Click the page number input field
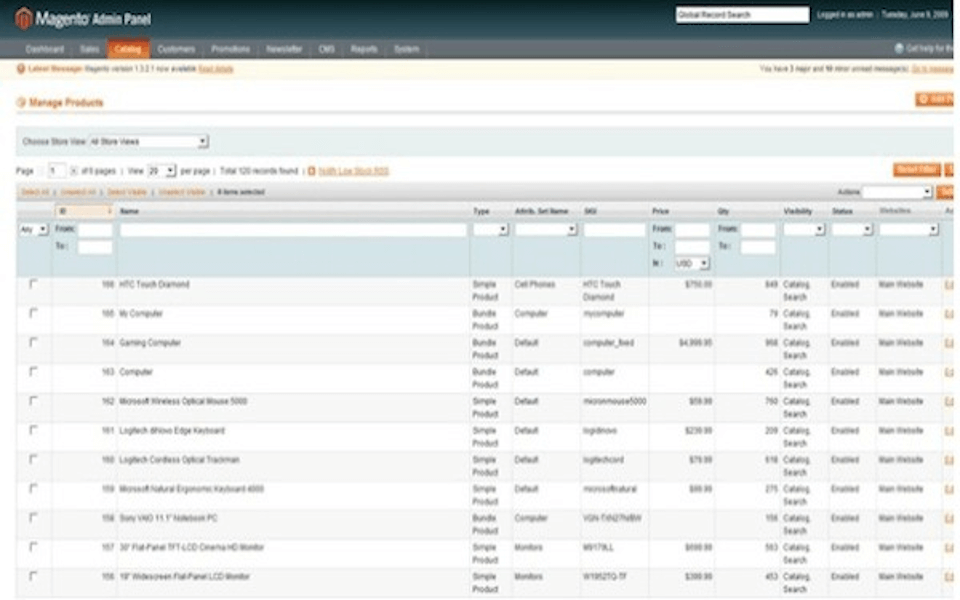The image size is (960, 600). click(57, 171)
